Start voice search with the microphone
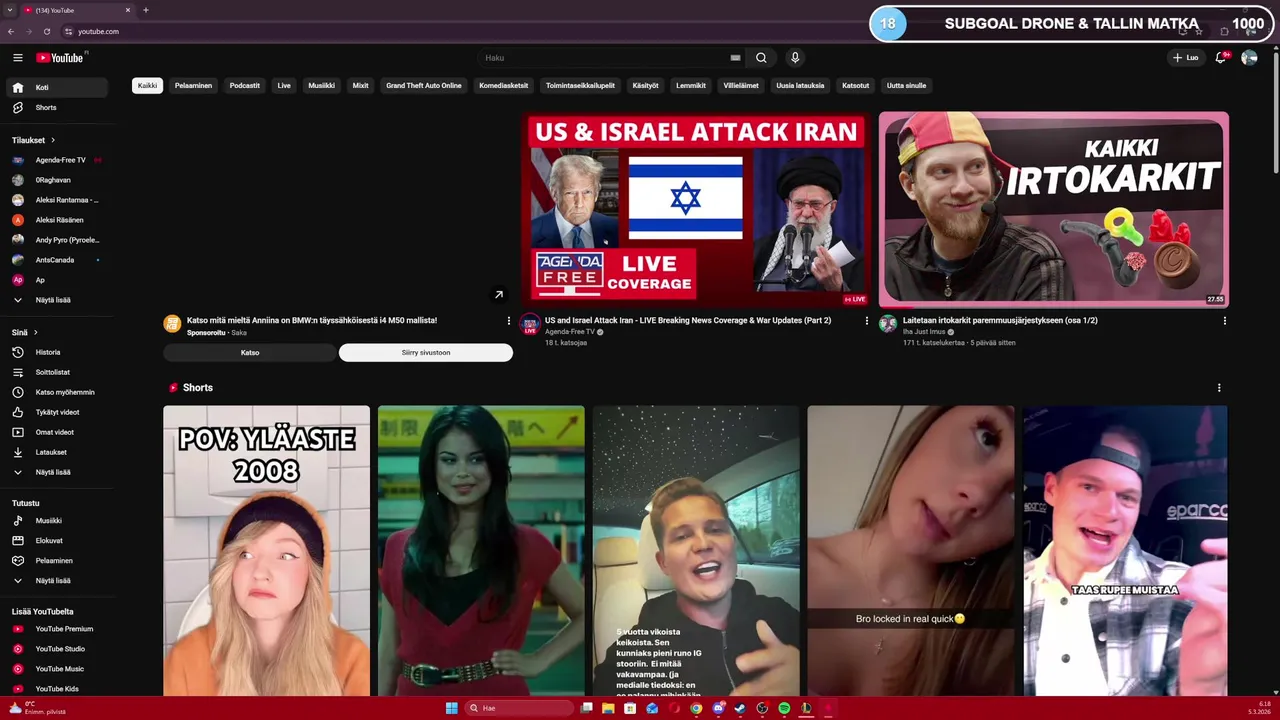1280x720 pixels. pyautogui.click(x=794, y=58)
